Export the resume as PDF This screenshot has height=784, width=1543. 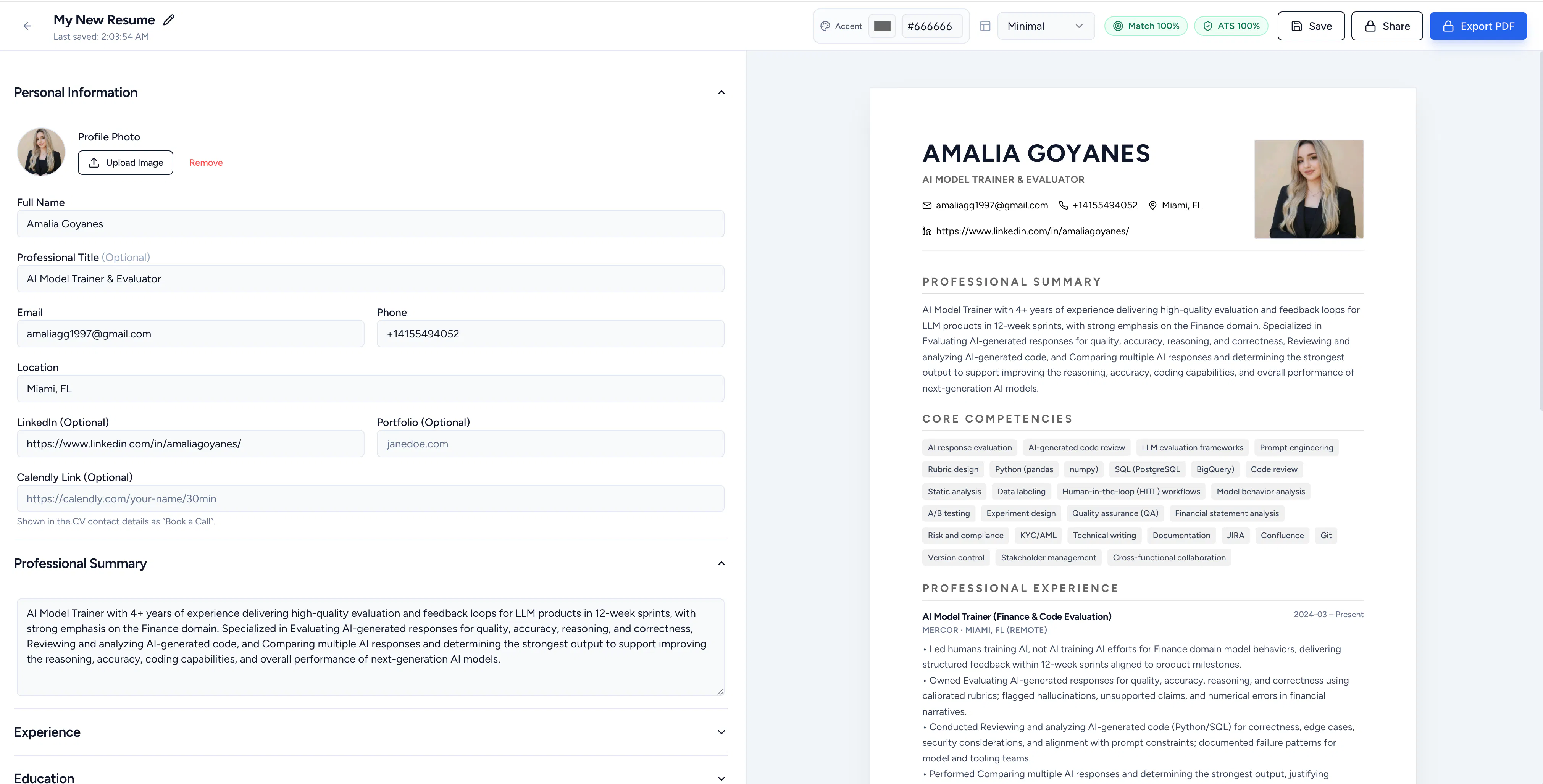click(x=1478, y=26)
